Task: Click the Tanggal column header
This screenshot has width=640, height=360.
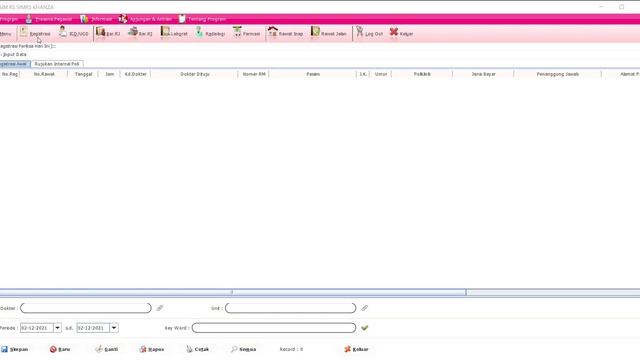Action: click(83, 74)
